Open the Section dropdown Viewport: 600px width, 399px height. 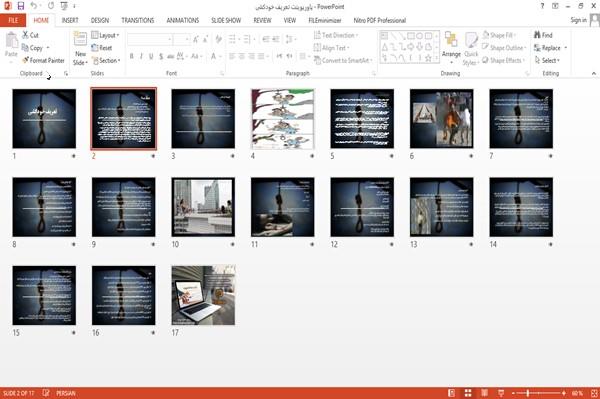pos(106,60)
